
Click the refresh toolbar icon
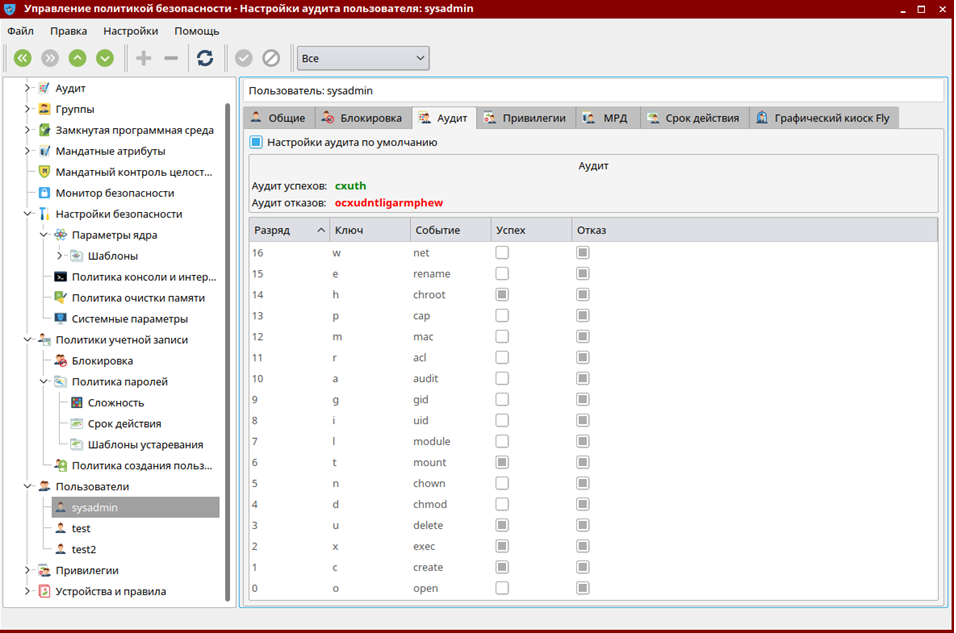tap(205, 58)
